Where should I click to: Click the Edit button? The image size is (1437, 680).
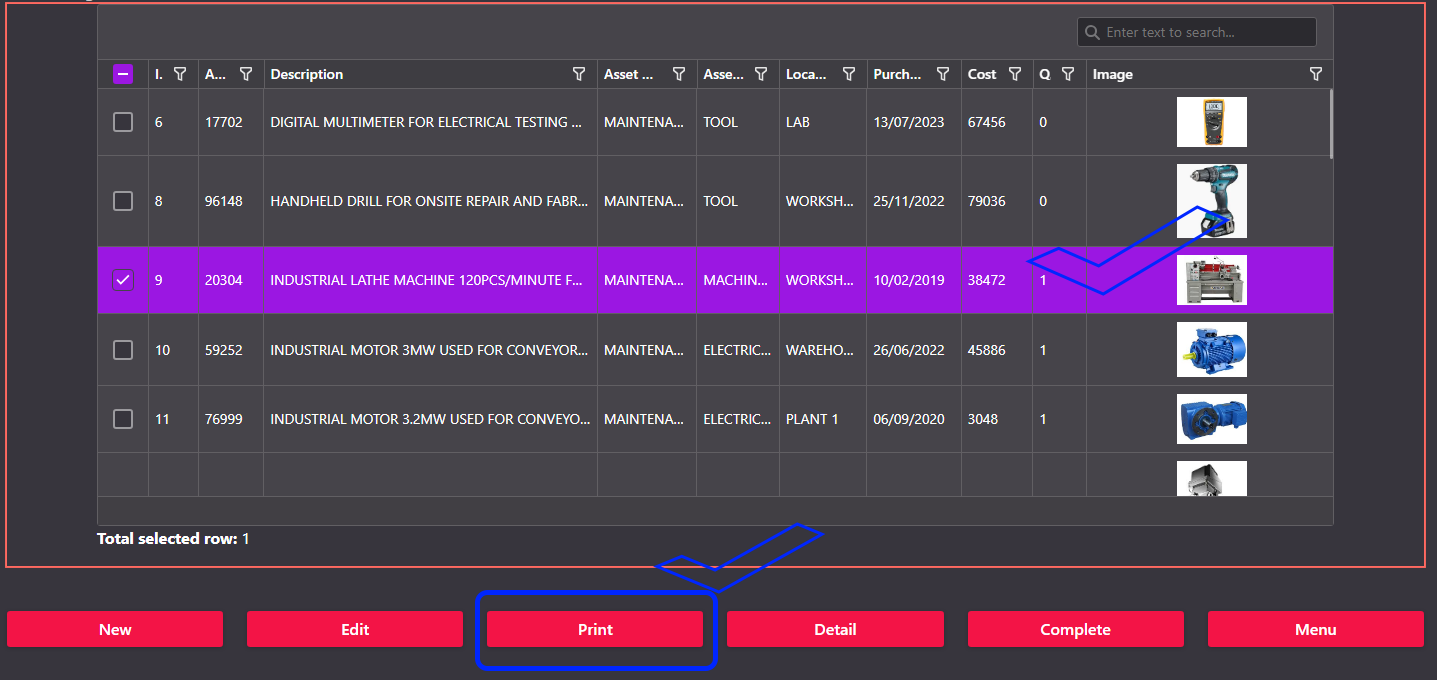pos(355,629)
